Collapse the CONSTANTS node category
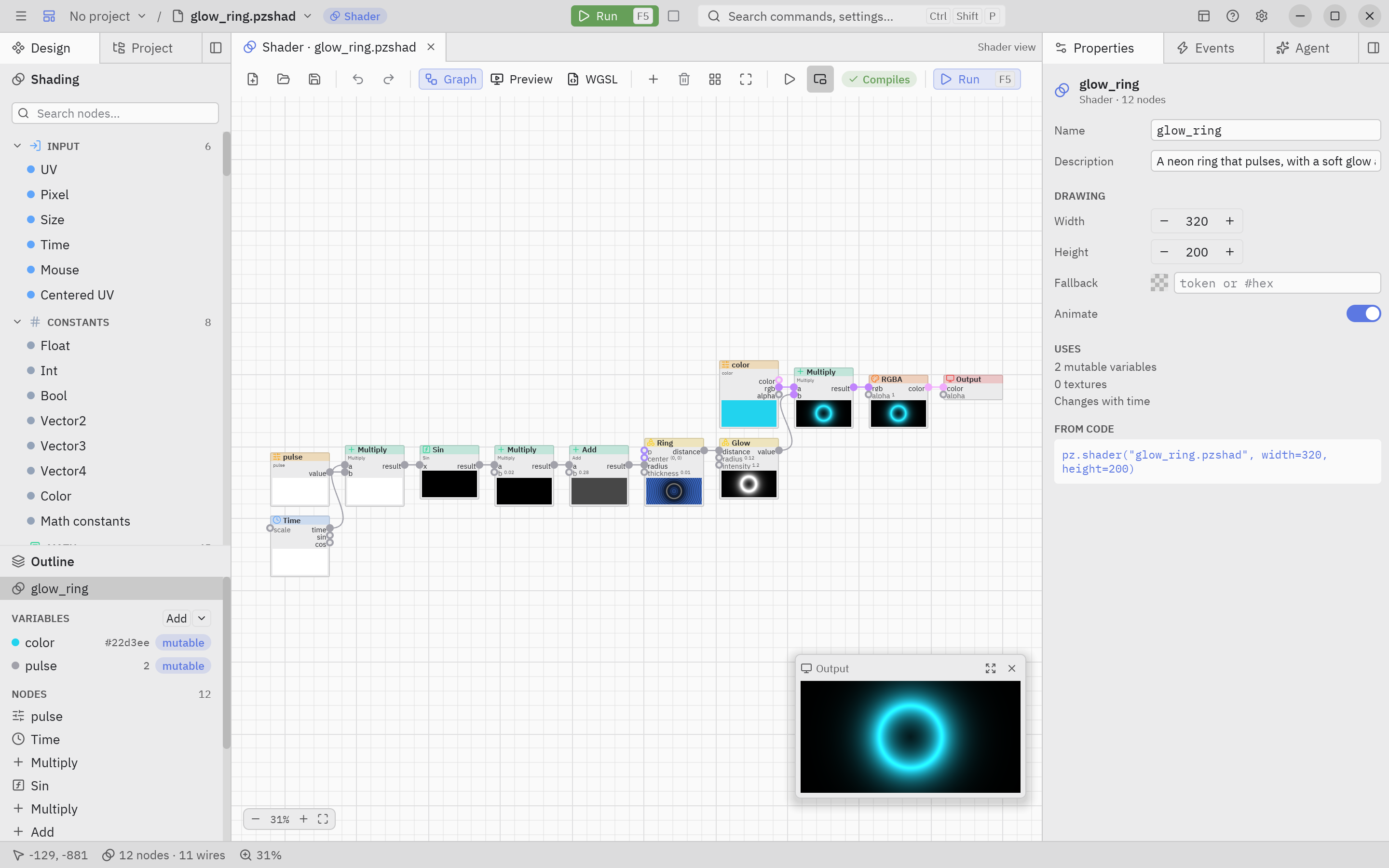This screenshot has height=868, width=1389. pyautogui.click(x=17, y=322)
